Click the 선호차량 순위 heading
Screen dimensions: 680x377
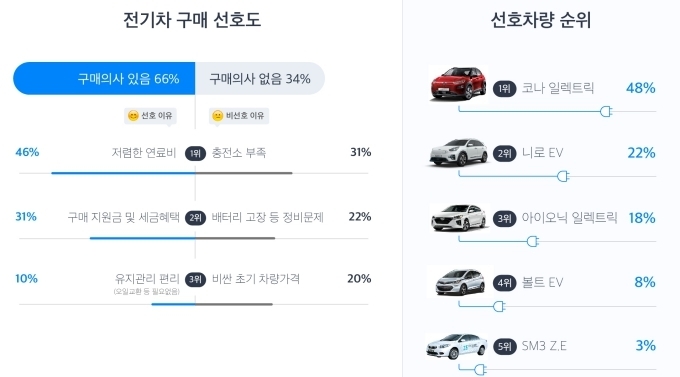540,20
